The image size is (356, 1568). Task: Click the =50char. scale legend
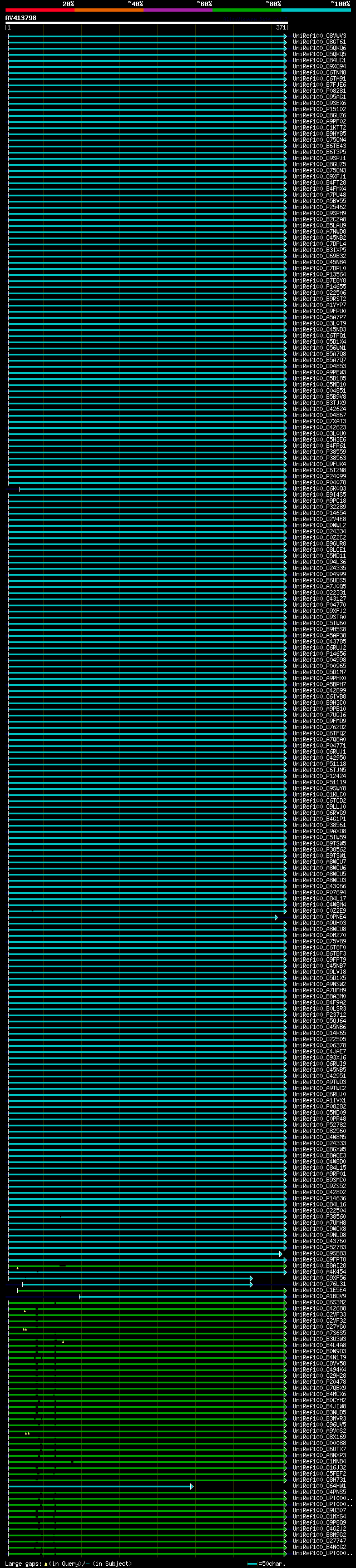266,1563
